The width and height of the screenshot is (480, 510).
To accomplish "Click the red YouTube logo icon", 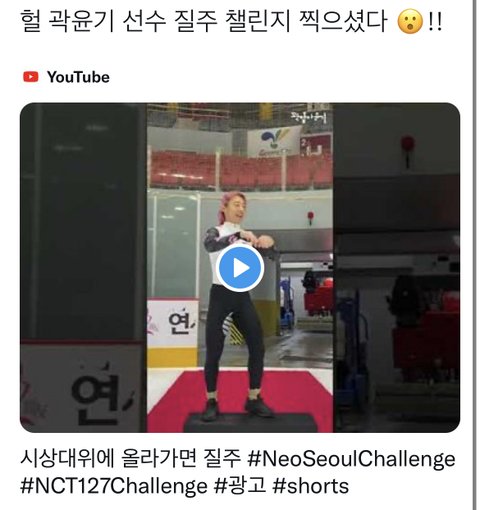I will pos(31,77).
